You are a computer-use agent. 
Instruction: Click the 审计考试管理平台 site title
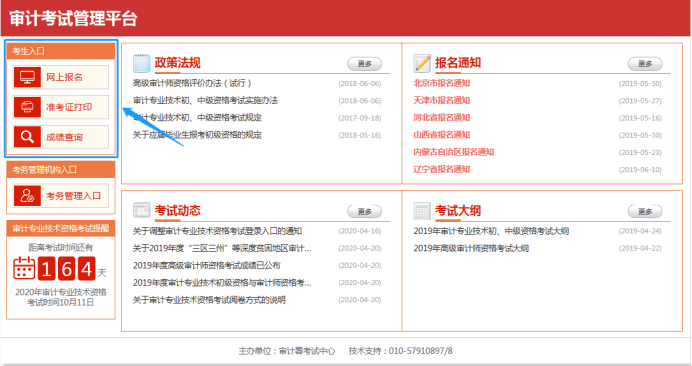[x=73, y=19]
